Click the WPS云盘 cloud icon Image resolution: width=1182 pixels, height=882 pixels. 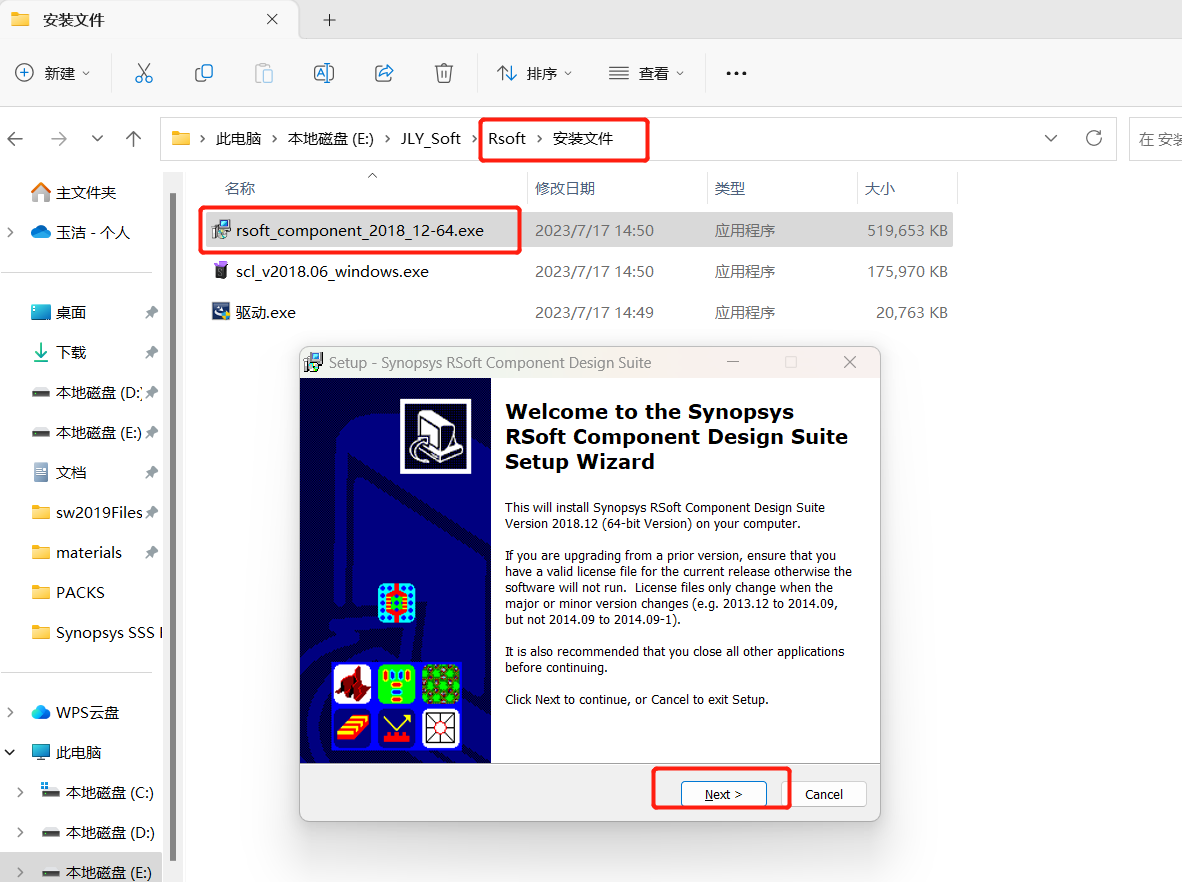pyautogui.click(x=41, y=712)
